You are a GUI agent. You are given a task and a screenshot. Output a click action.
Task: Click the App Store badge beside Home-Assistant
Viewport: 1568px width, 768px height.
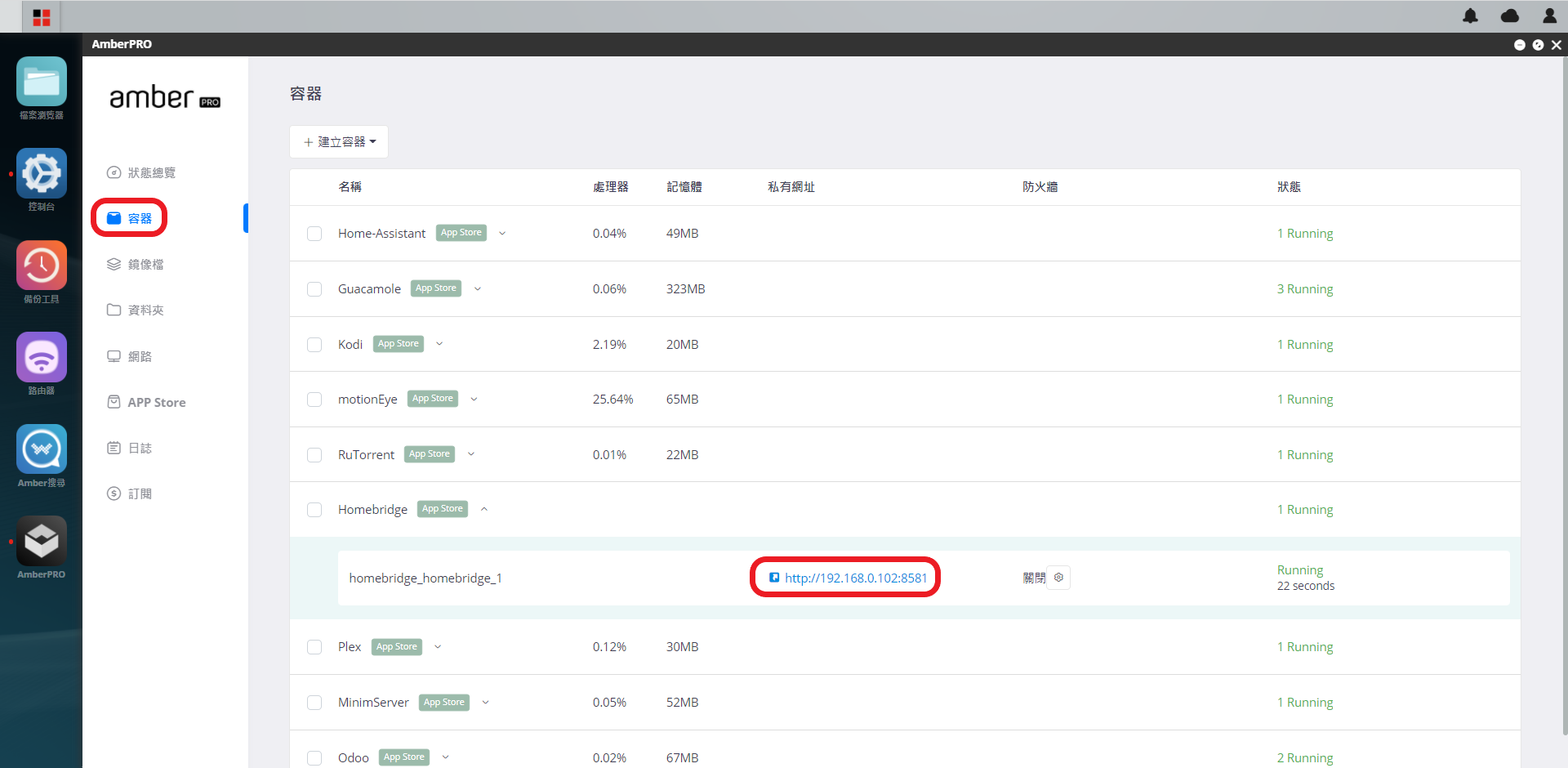pos(461,233)
